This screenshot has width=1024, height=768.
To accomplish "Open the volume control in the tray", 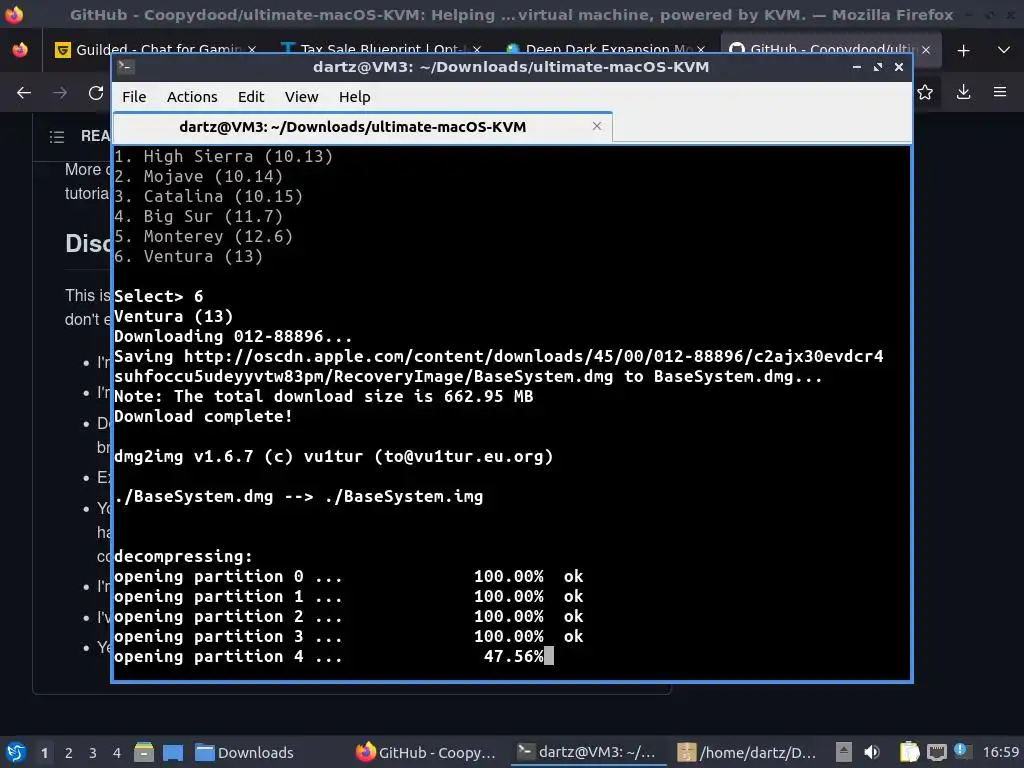I will click(x=872, y=752).
